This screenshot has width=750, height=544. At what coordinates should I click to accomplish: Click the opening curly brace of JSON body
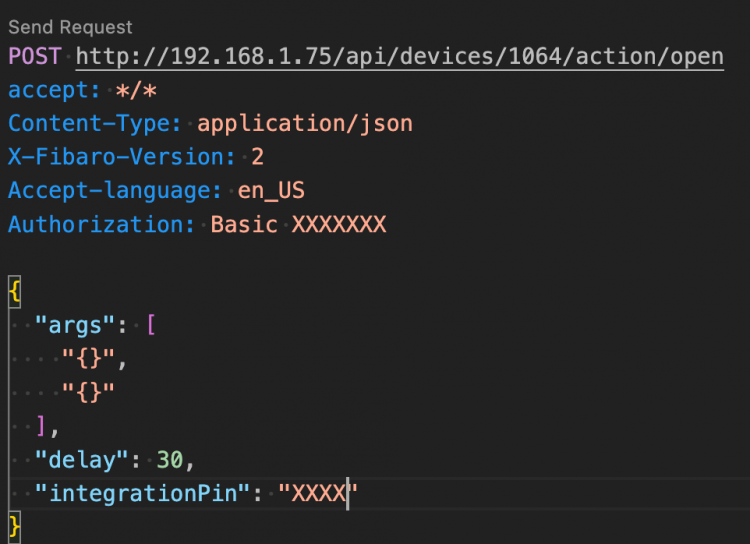coord(14,291)
